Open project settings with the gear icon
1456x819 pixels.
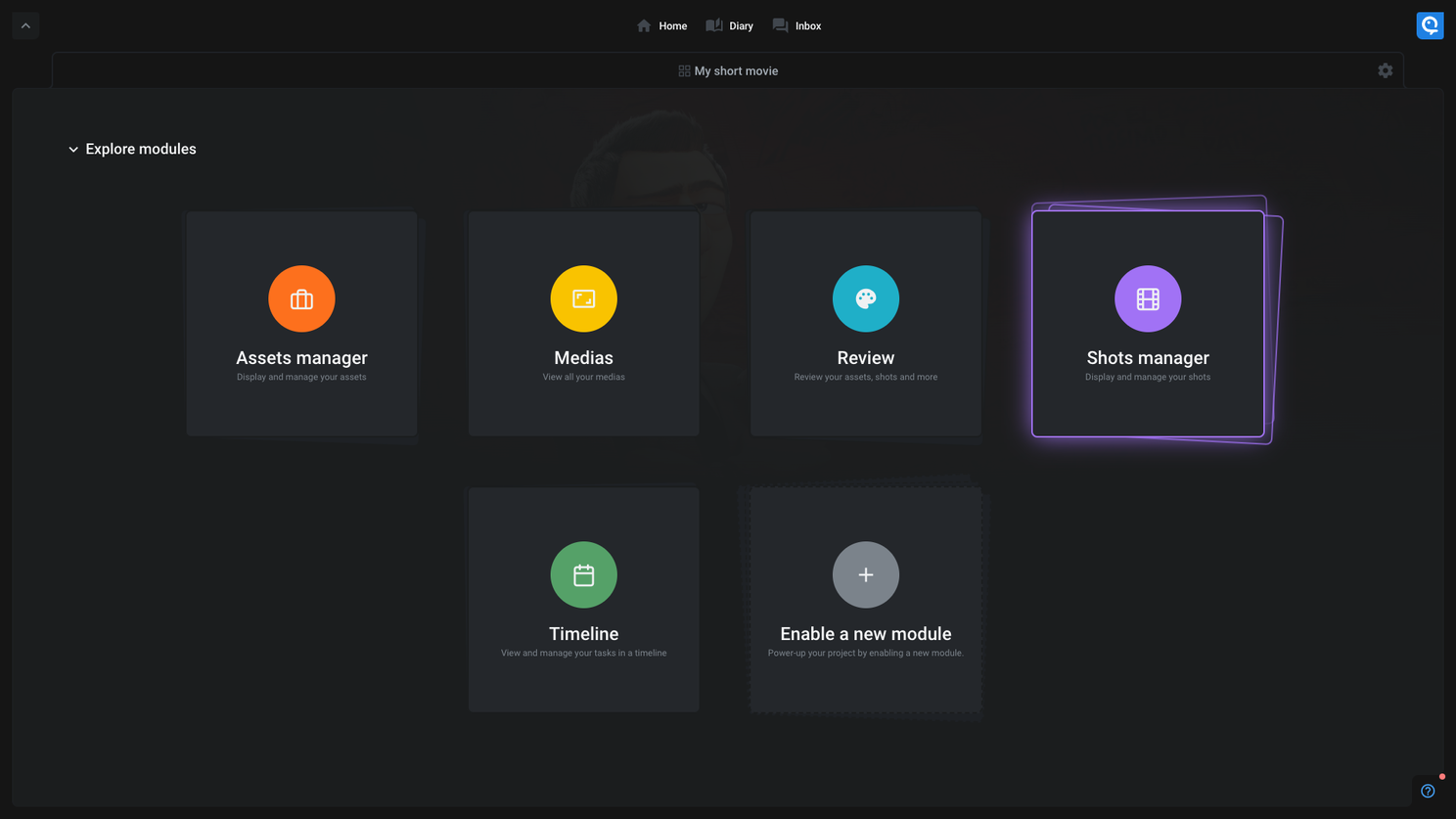(1385, 70)
